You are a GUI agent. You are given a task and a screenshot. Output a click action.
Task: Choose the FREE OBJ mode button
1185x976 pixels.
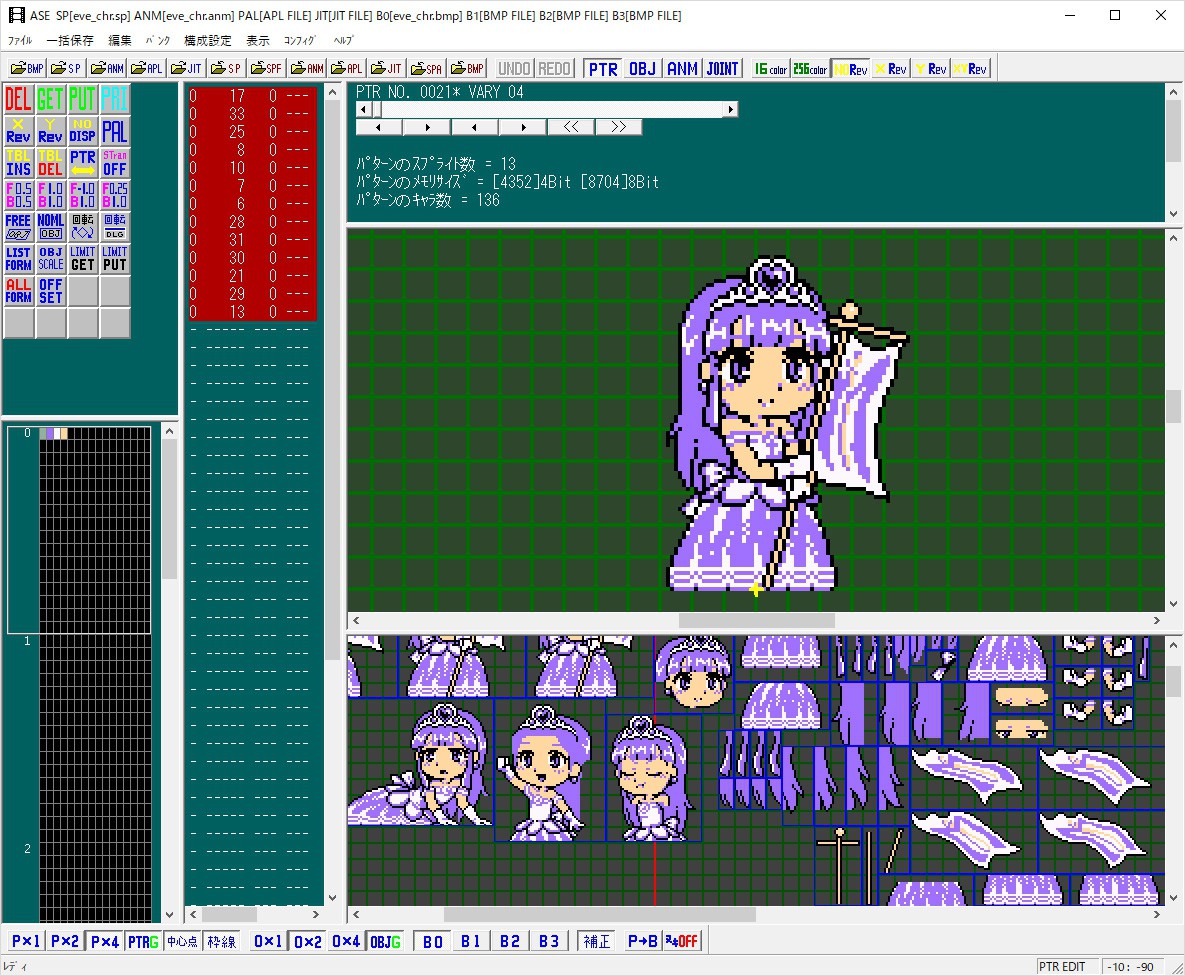tap(18, 227)
